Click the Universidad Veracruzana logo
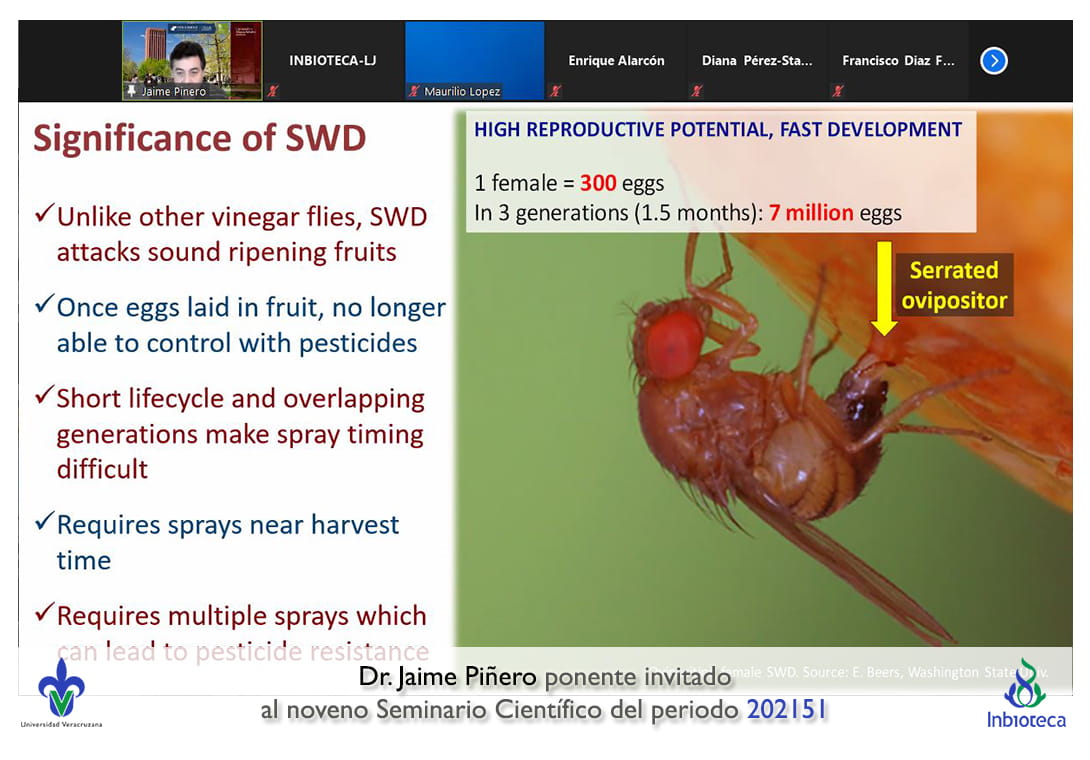 (60, 692)
